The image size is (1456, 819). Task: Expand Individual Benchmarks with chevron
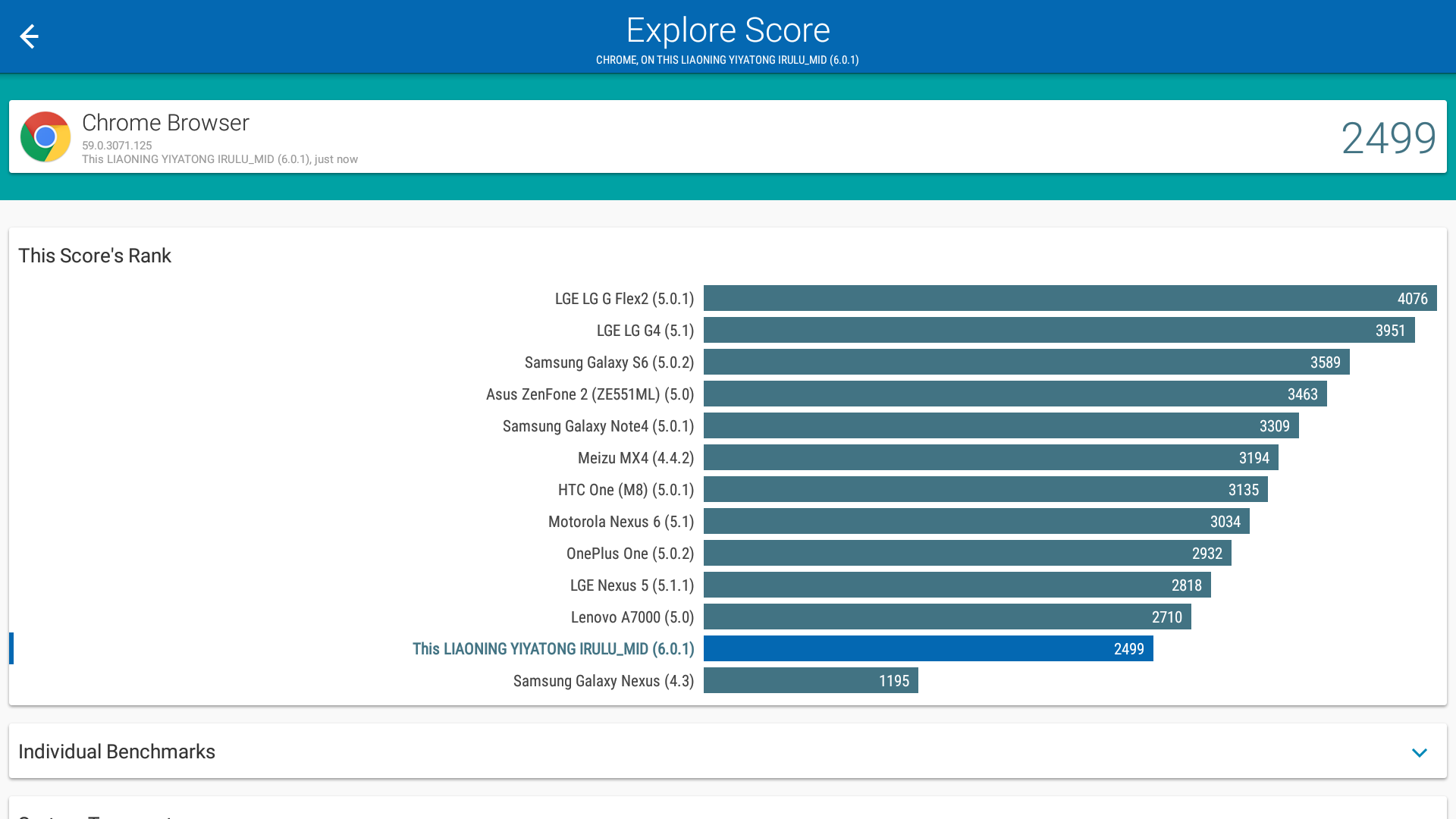(x=1419, y=752)
